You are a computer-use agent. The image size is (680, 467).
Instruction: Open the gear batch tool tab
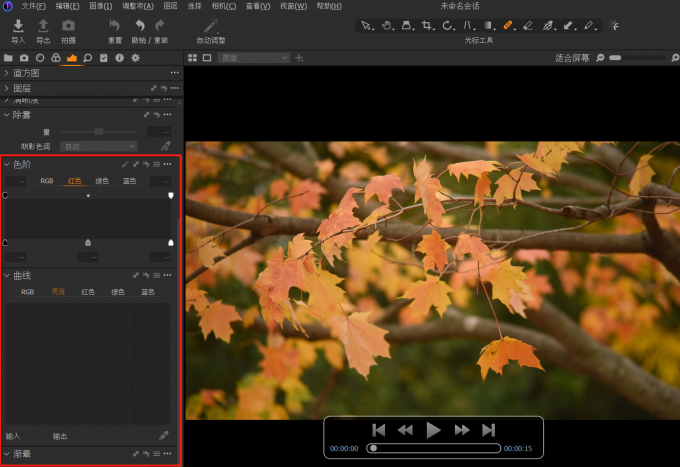135,58
